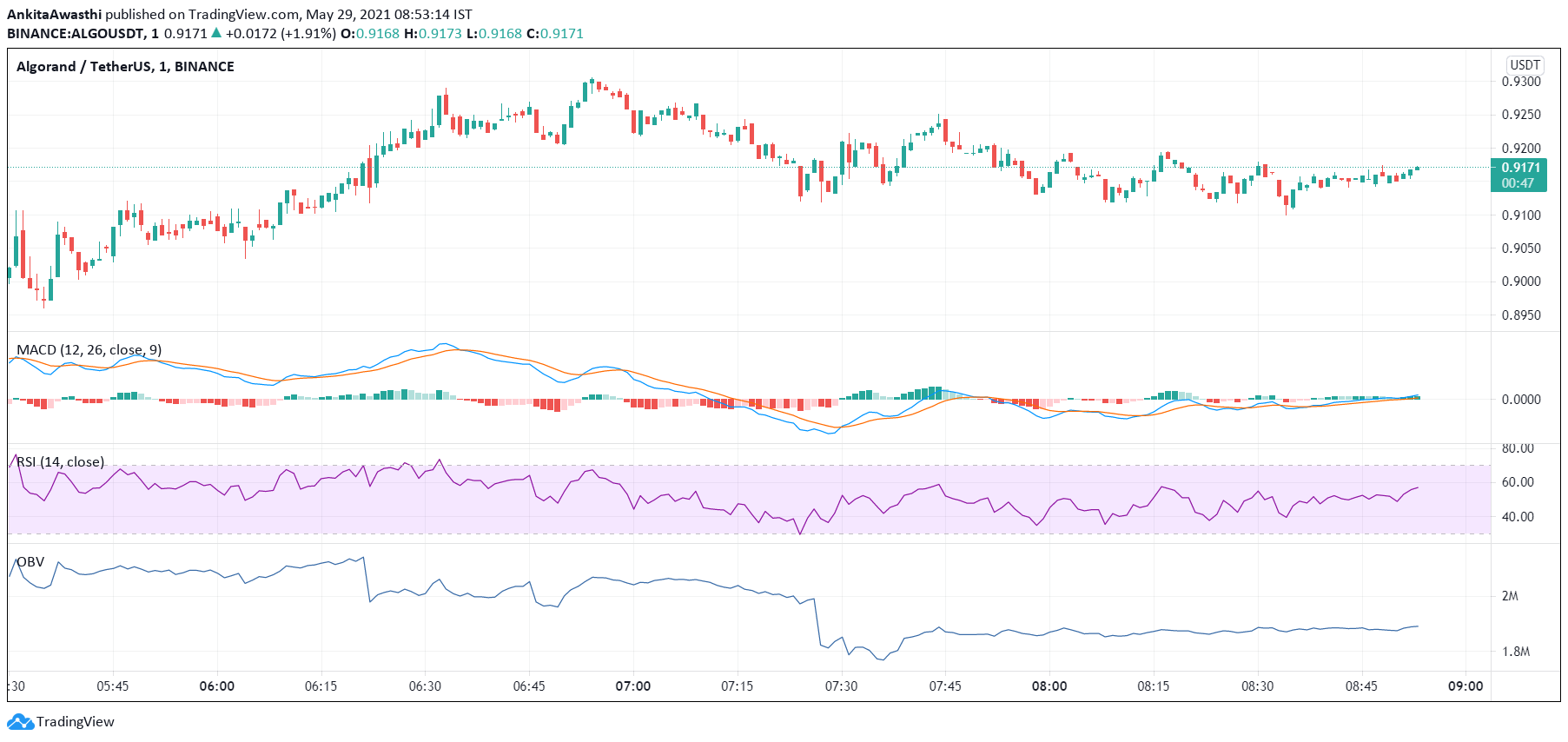The width and height of the screenshot is (1568, 742).
Task: Click the 0.9200 price axis label
Action: (x=1521, y=149)
